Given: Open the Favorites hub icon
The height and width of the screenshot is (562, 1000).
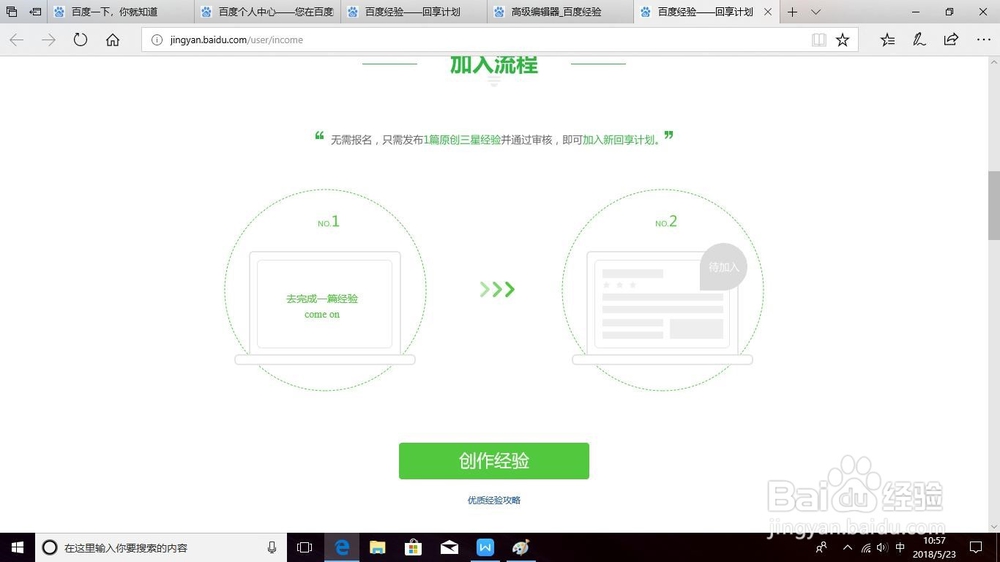Looking at the screenshot, I should coord(887,40).
